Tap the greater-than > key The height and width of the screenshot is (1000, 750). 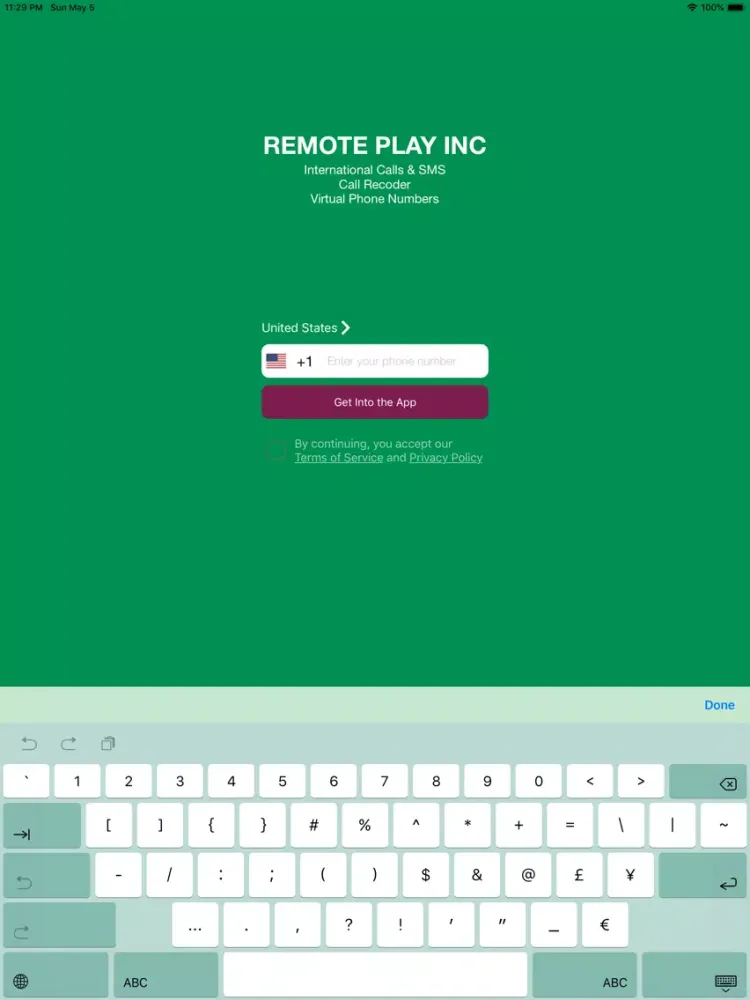coord(641,781)
